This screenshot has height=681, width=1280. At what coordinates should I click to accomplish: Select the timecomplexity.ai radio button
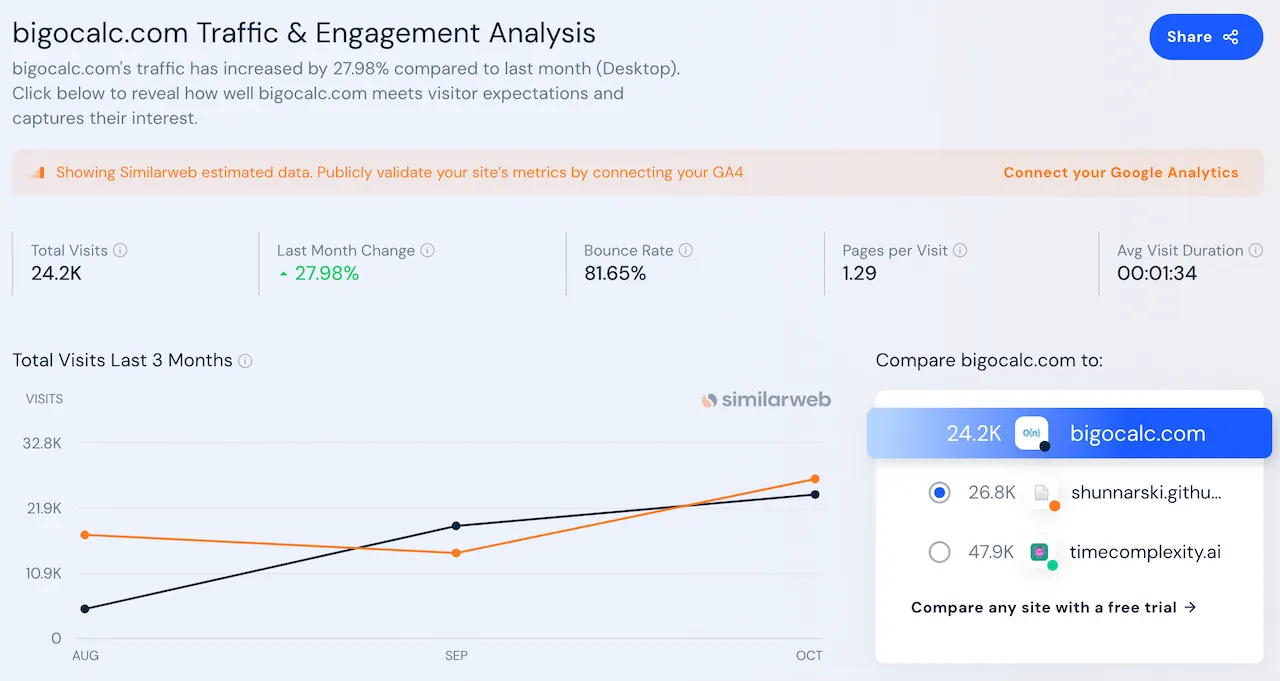click(x=939, y=551)
